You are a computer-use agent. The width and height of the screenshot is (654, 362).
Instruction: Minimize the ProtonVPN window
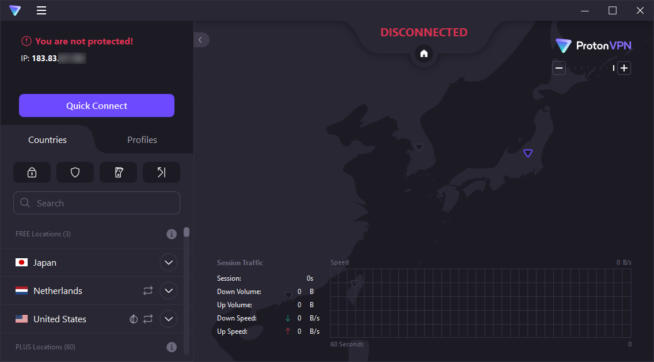[x=585, y=10]
